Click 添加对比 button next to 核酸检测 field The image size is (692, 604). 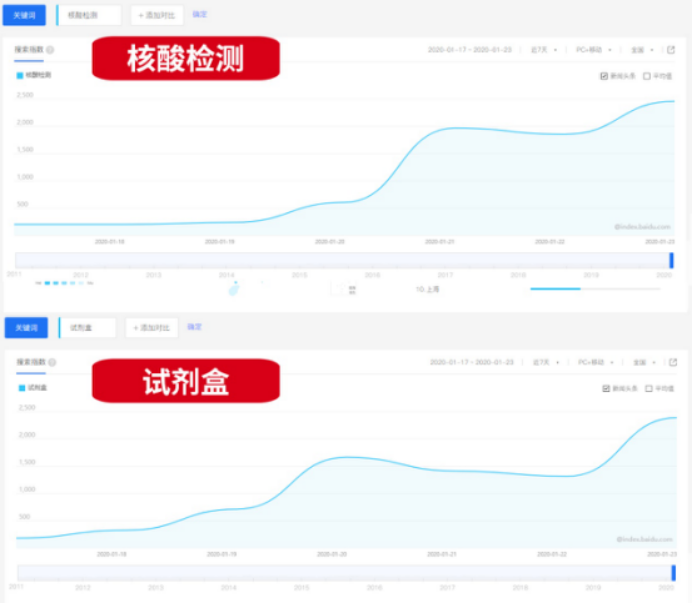(x=157, y=15)
